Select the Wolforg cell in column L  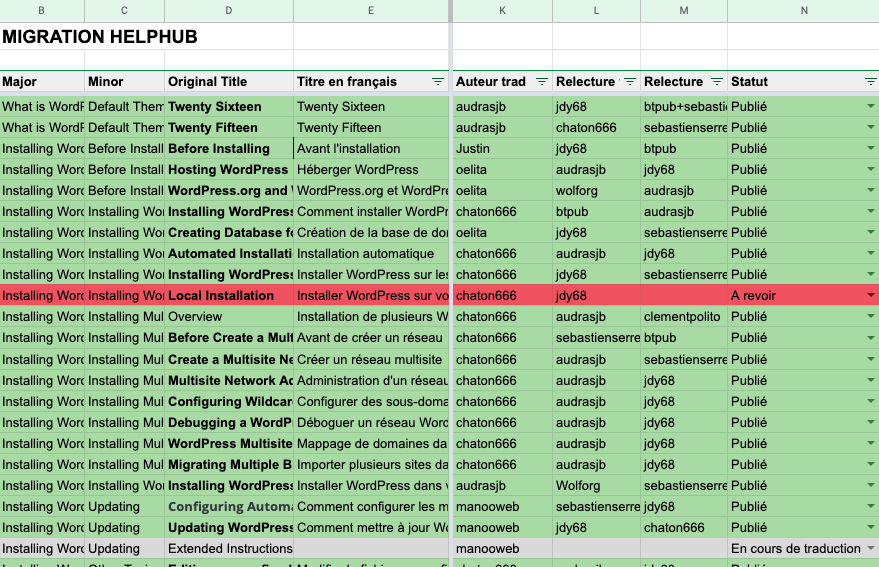pyautogui.click(x=596, y=486)
